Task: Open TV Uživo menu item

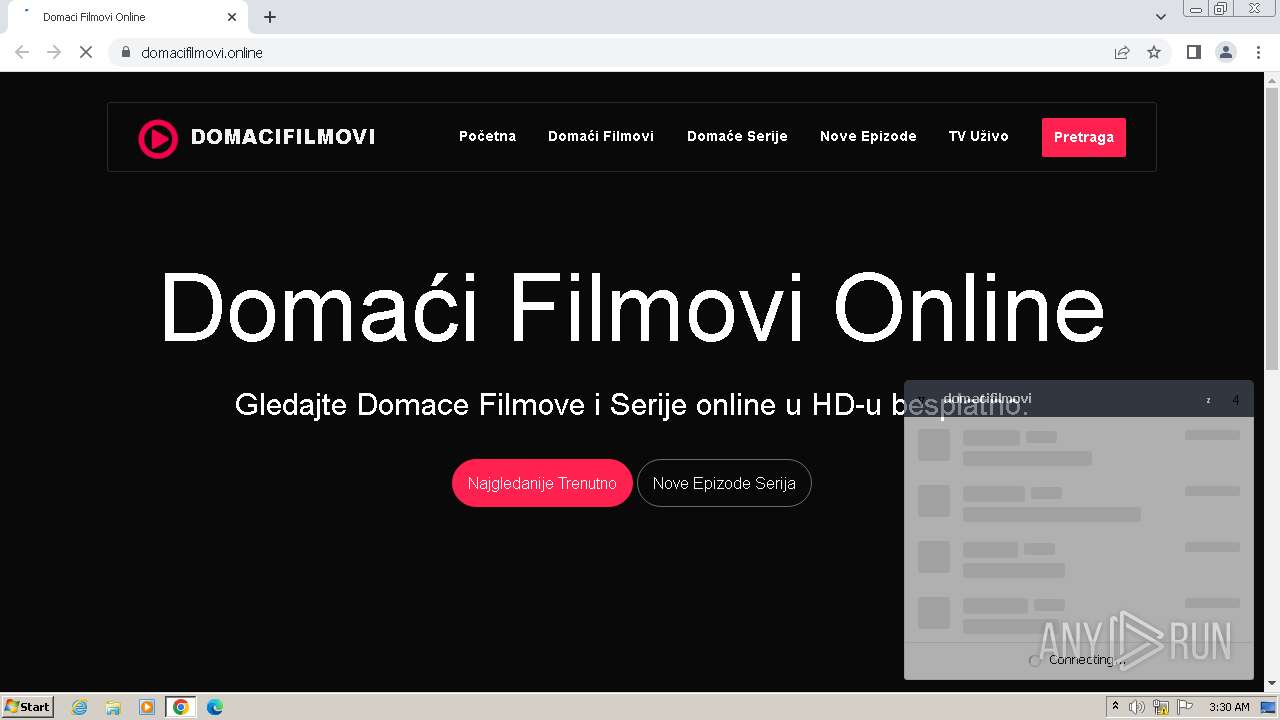Action: [x=978, y=136]
